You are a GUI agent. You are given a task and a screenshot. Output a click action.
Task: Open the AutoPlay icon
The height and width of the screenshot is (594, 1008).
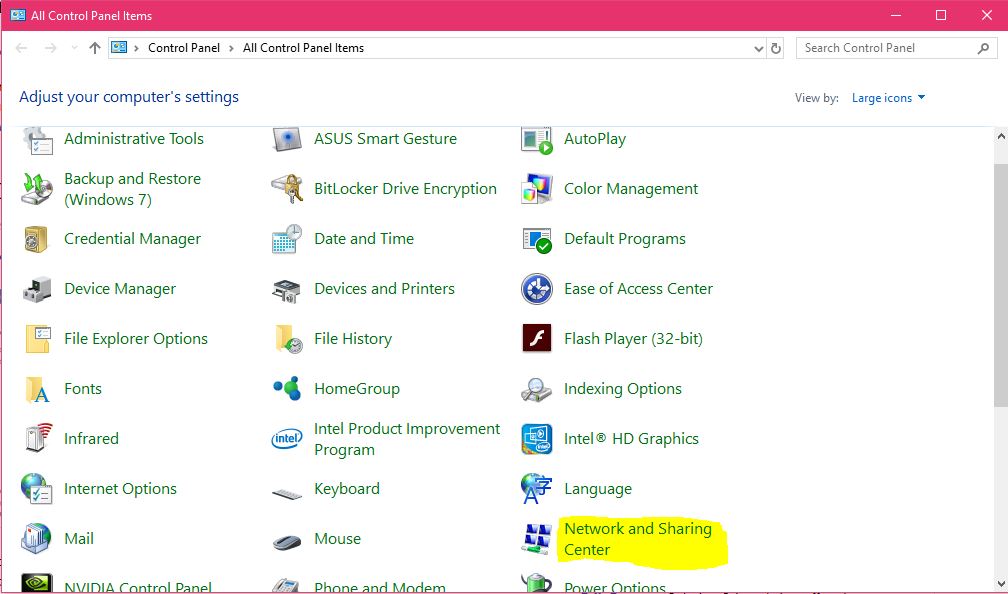pyautogui.click(x=537, y=140)
